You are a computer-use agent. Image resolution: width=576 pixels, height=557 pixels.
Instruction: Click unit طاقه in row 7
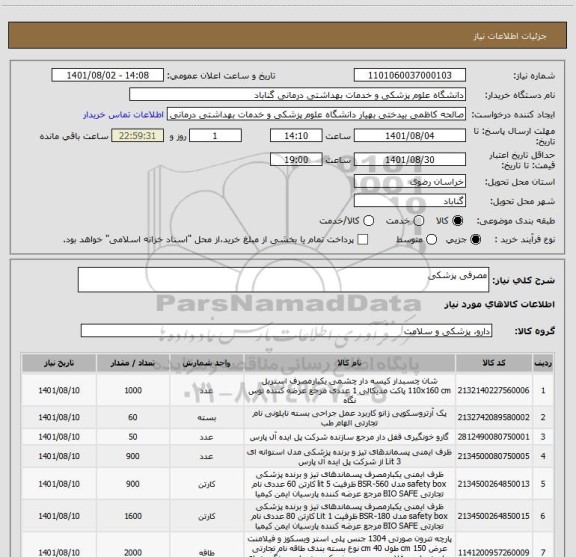[206, 553]
